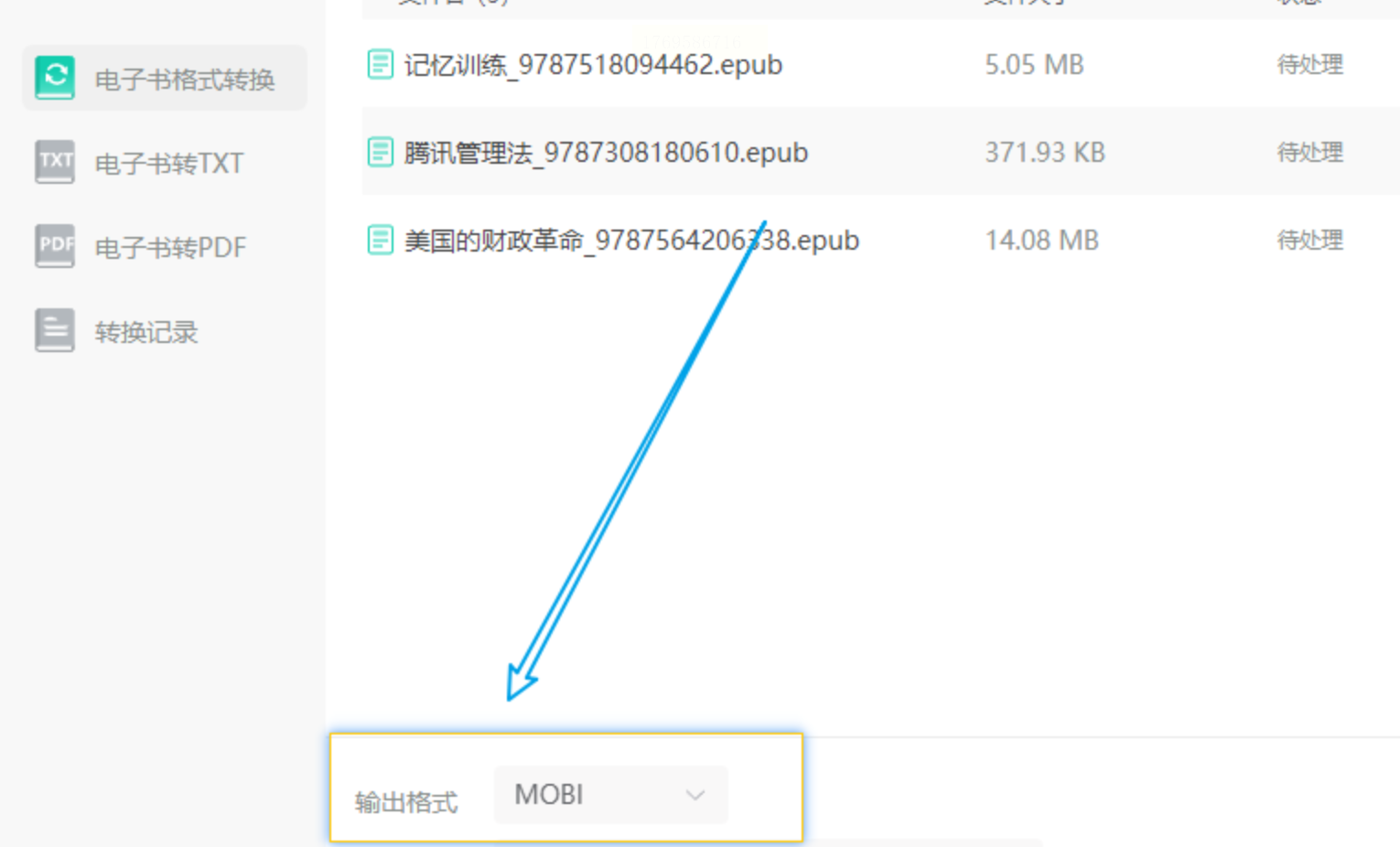Switch to 电子书格式转换 section
Screen dimensions: 1400x847
[165, 79]
